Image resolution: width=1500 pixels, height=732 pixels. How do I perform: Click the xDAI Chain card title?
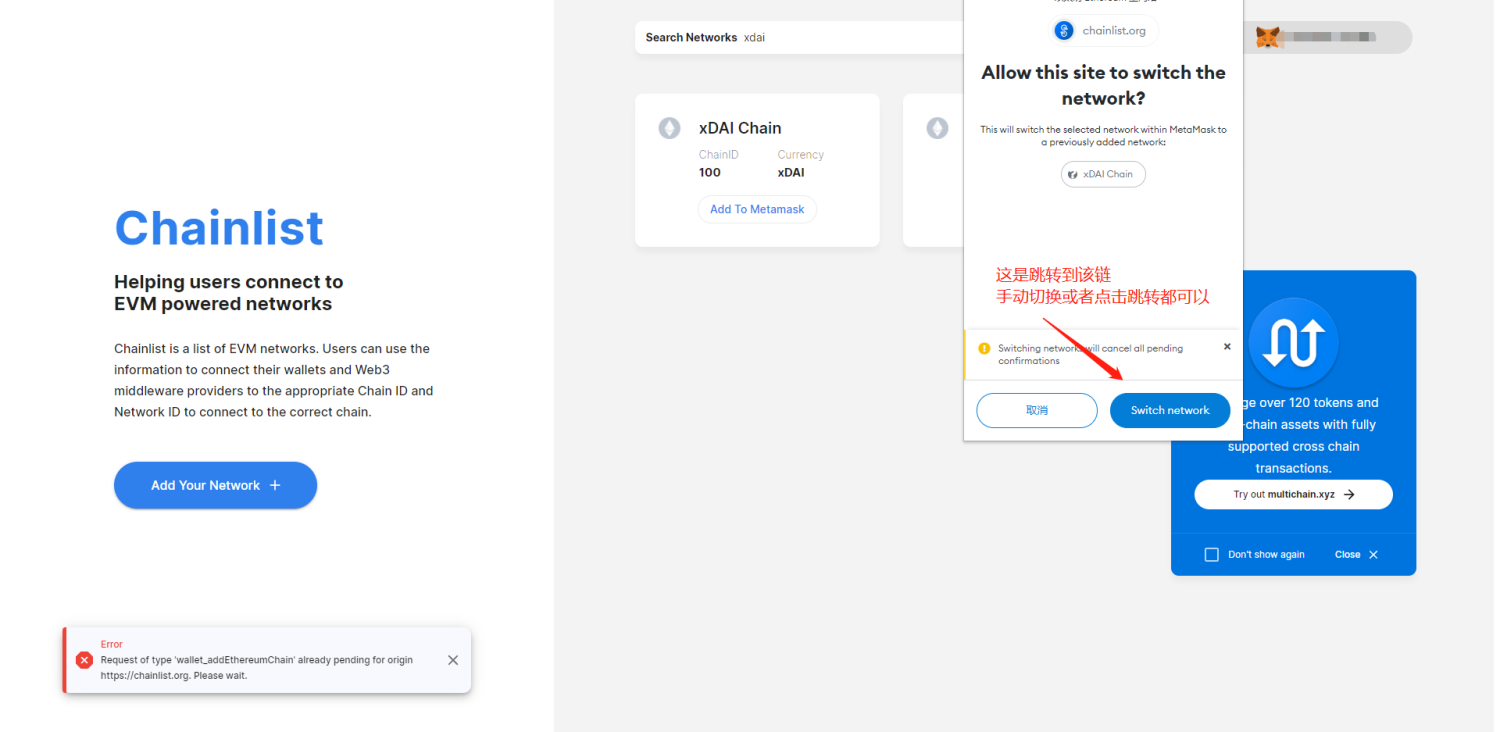tap(740, 128)
